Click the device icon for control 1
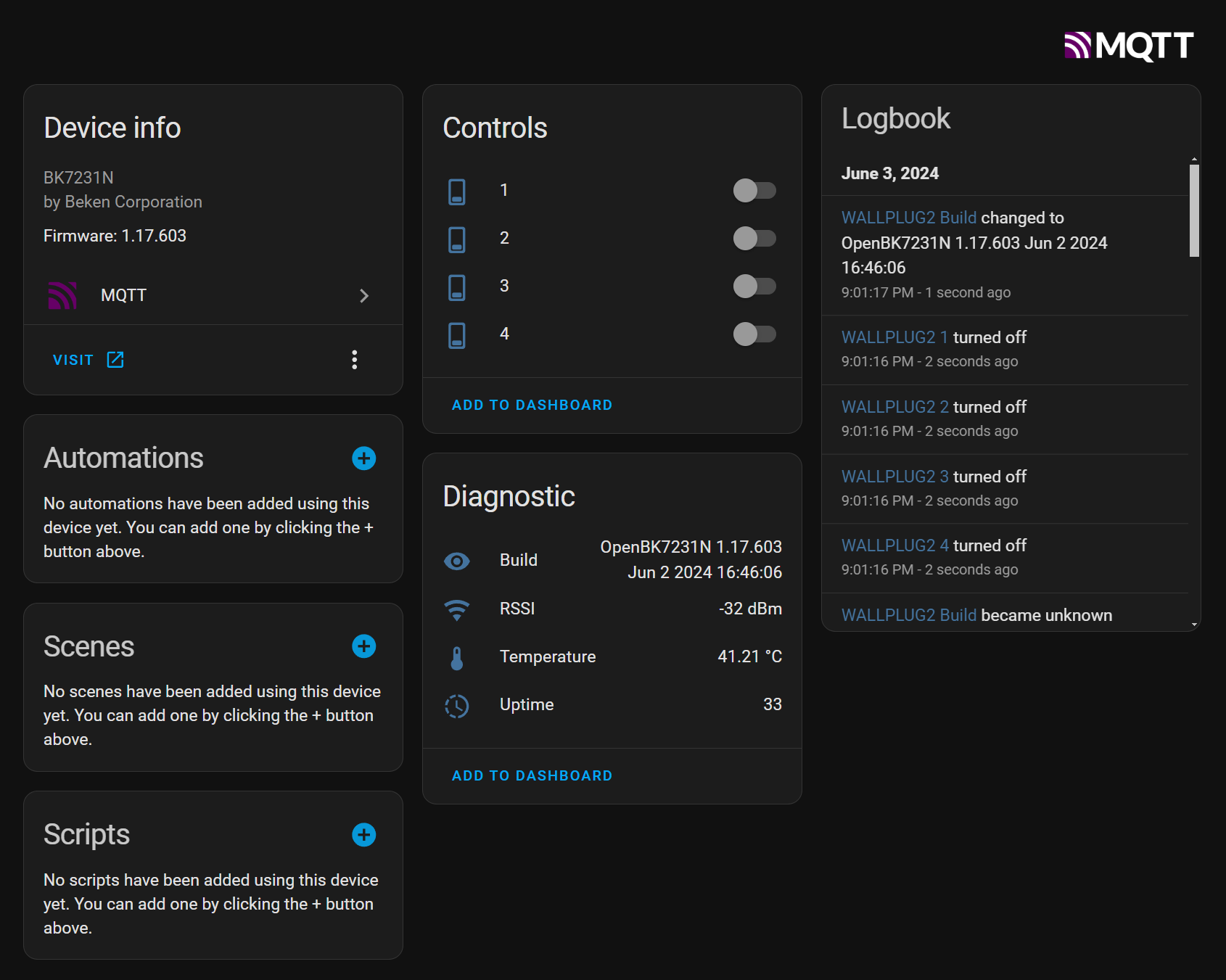 tap(457, 192)
